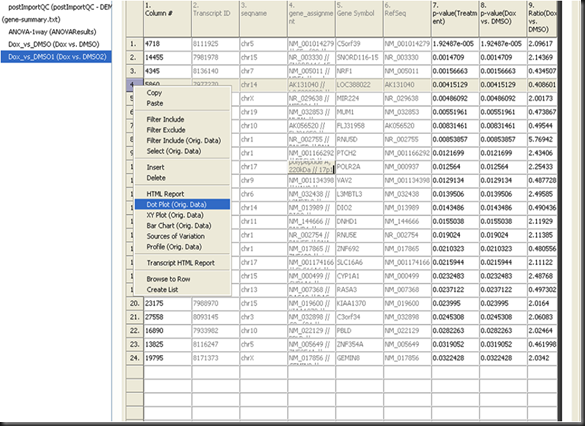Click Column # header
585x426 pixels.
pyautogui.click(x=168, y=19)
